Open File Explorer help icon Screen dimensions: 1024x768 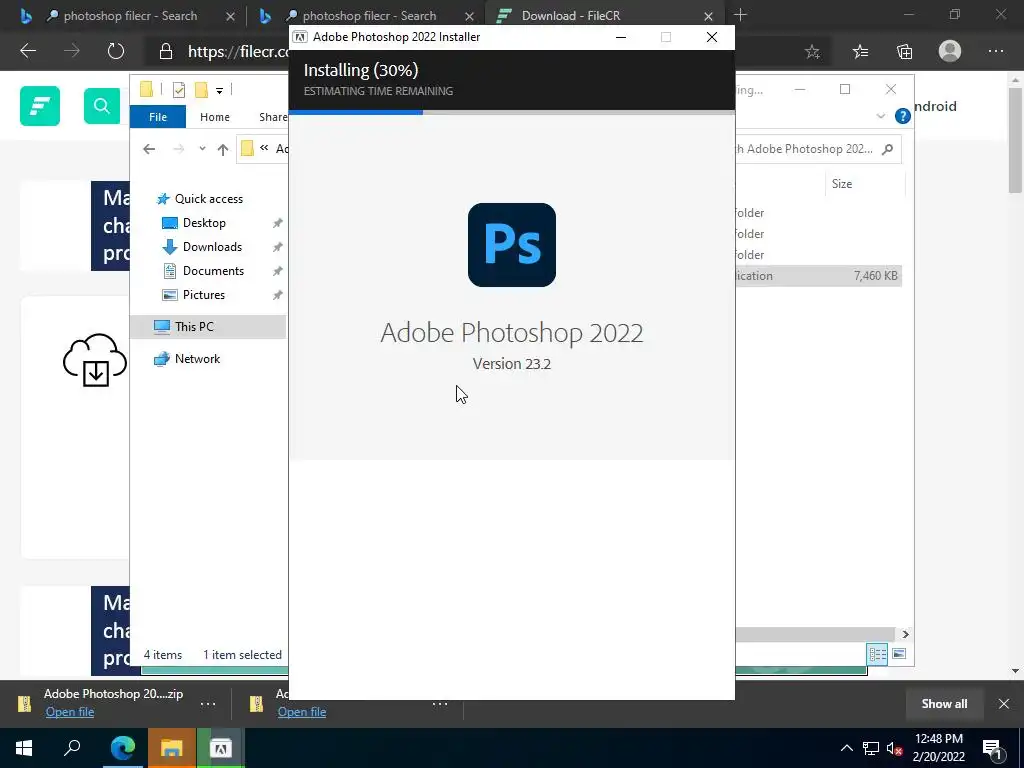tap(903, 116)
